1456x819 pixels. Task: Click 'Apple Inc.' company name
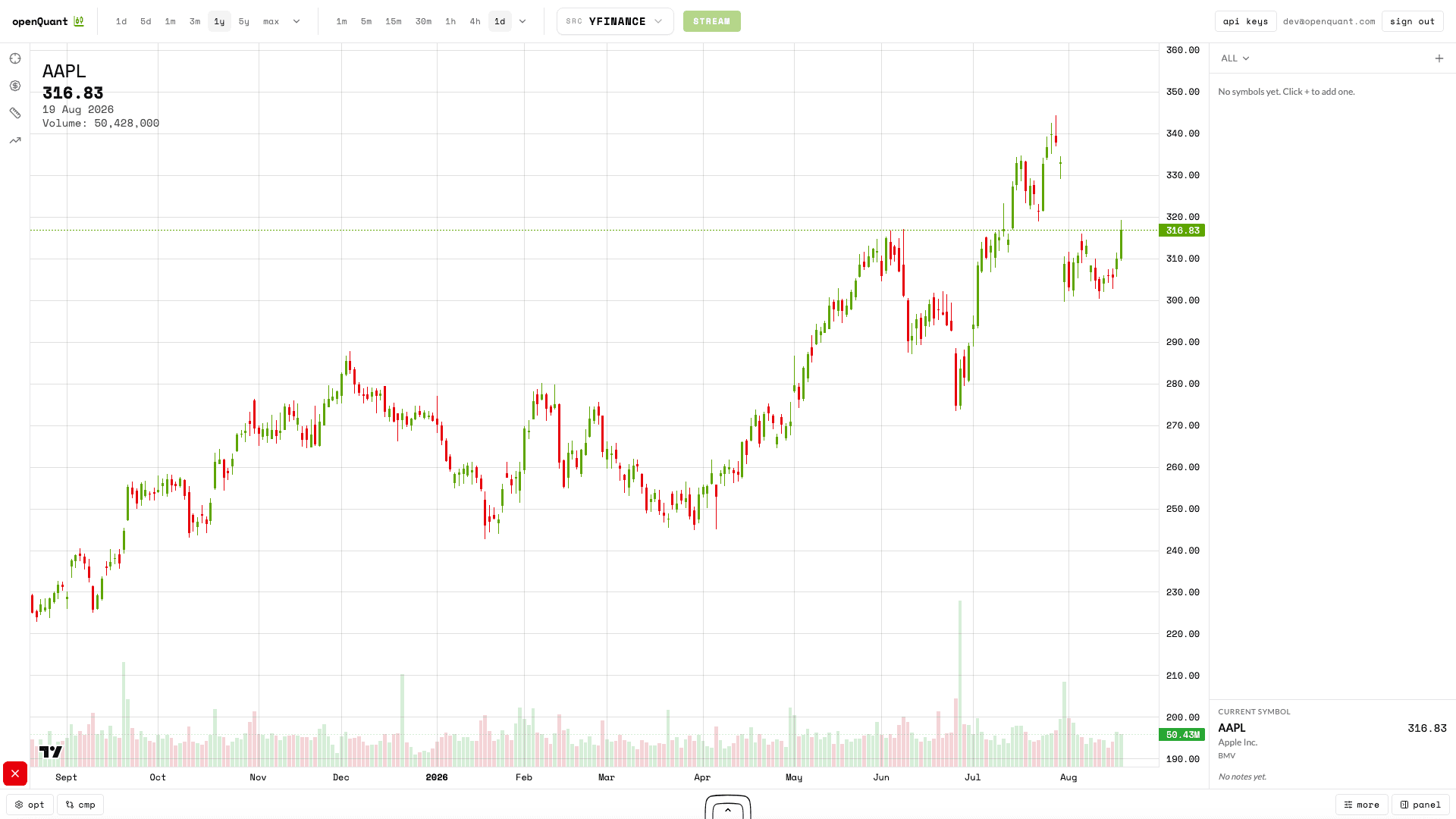[x=1238, y=742]
